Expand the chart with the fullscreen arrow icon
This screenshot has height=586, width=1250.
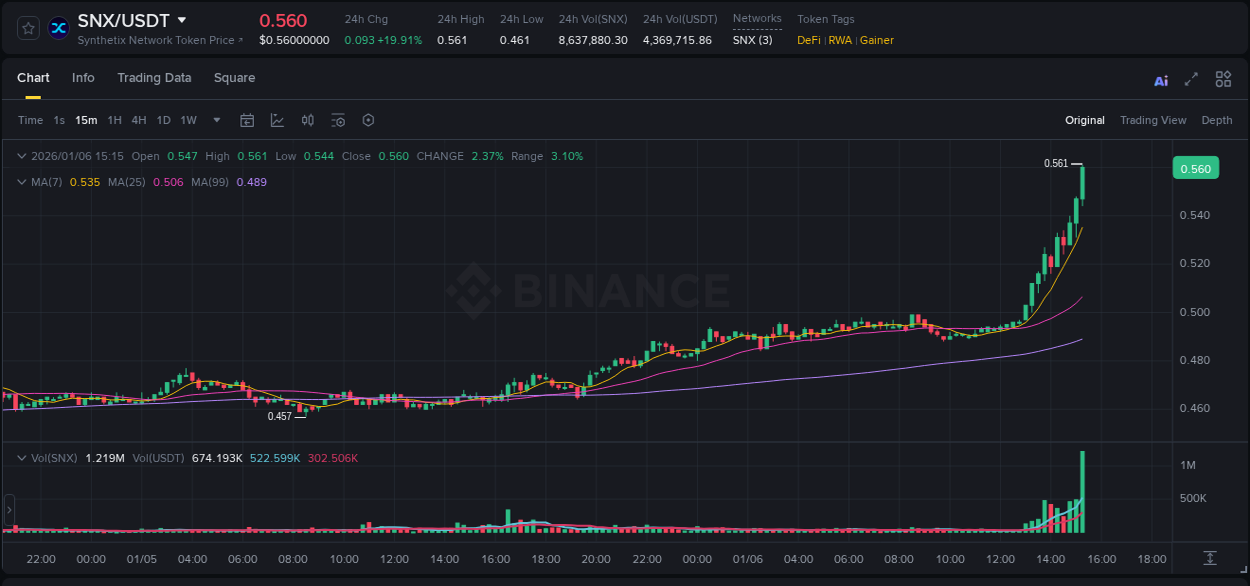tap(1190, 78)
